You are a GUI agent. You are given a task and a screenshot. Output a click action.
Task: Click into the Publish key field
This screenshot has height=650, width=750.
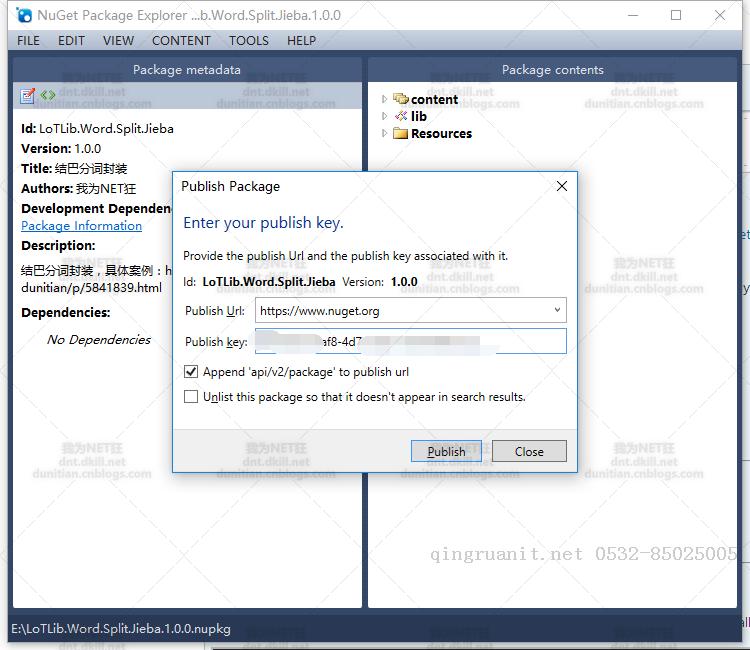[410, 342]
